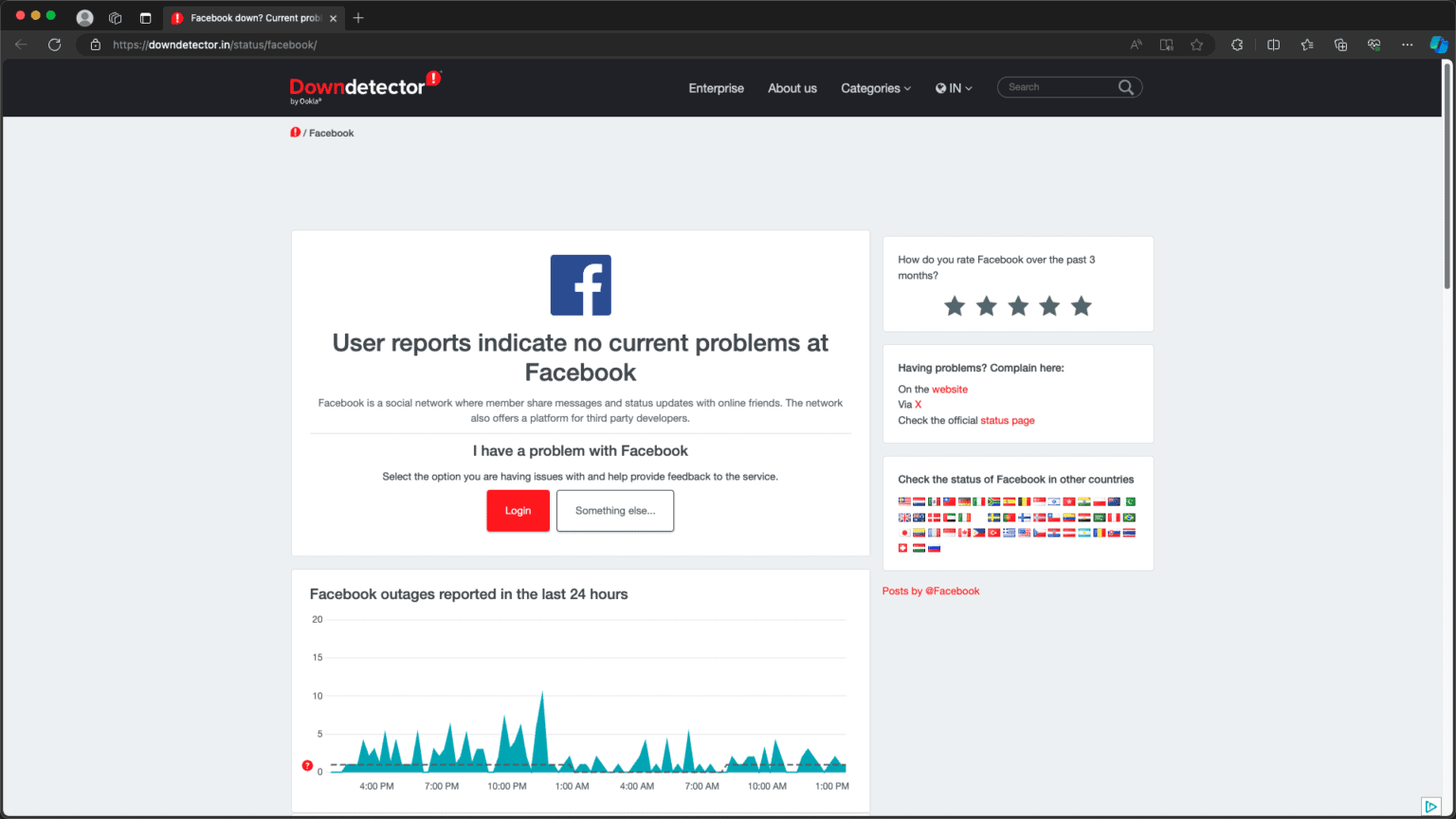The image size is (1456, 819).
Task: Open the IN country selector
Action: (953, 87)
